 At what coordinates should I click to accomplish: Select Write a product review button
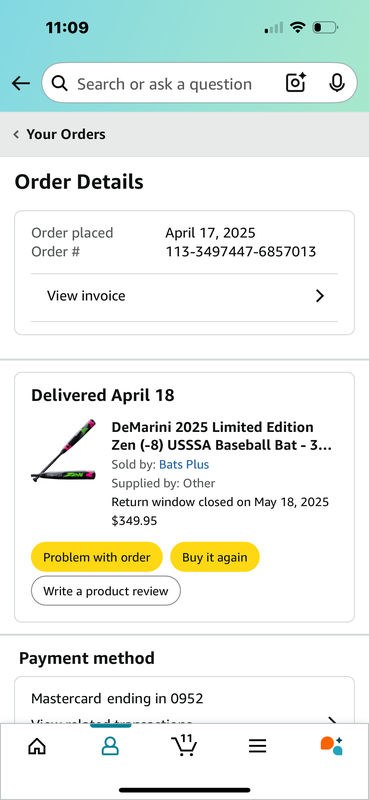point(106,591)
